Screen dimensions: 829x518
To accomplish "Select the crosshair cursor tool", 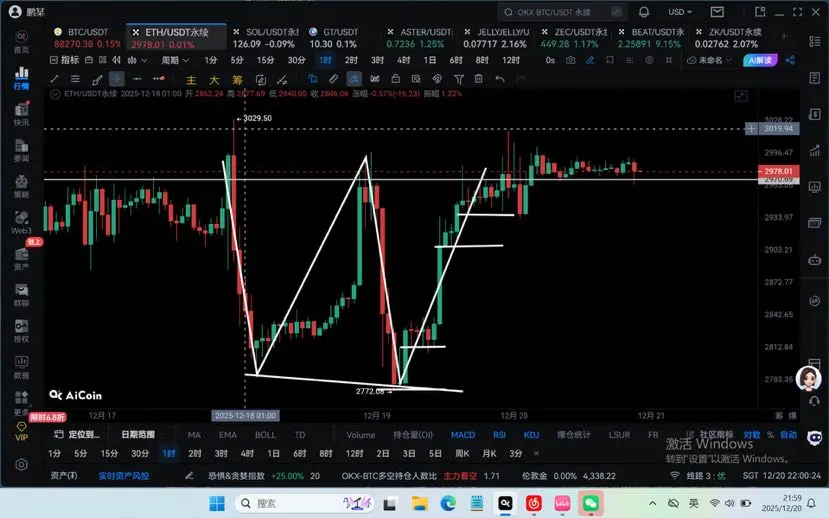I will [x=116, y=79].
